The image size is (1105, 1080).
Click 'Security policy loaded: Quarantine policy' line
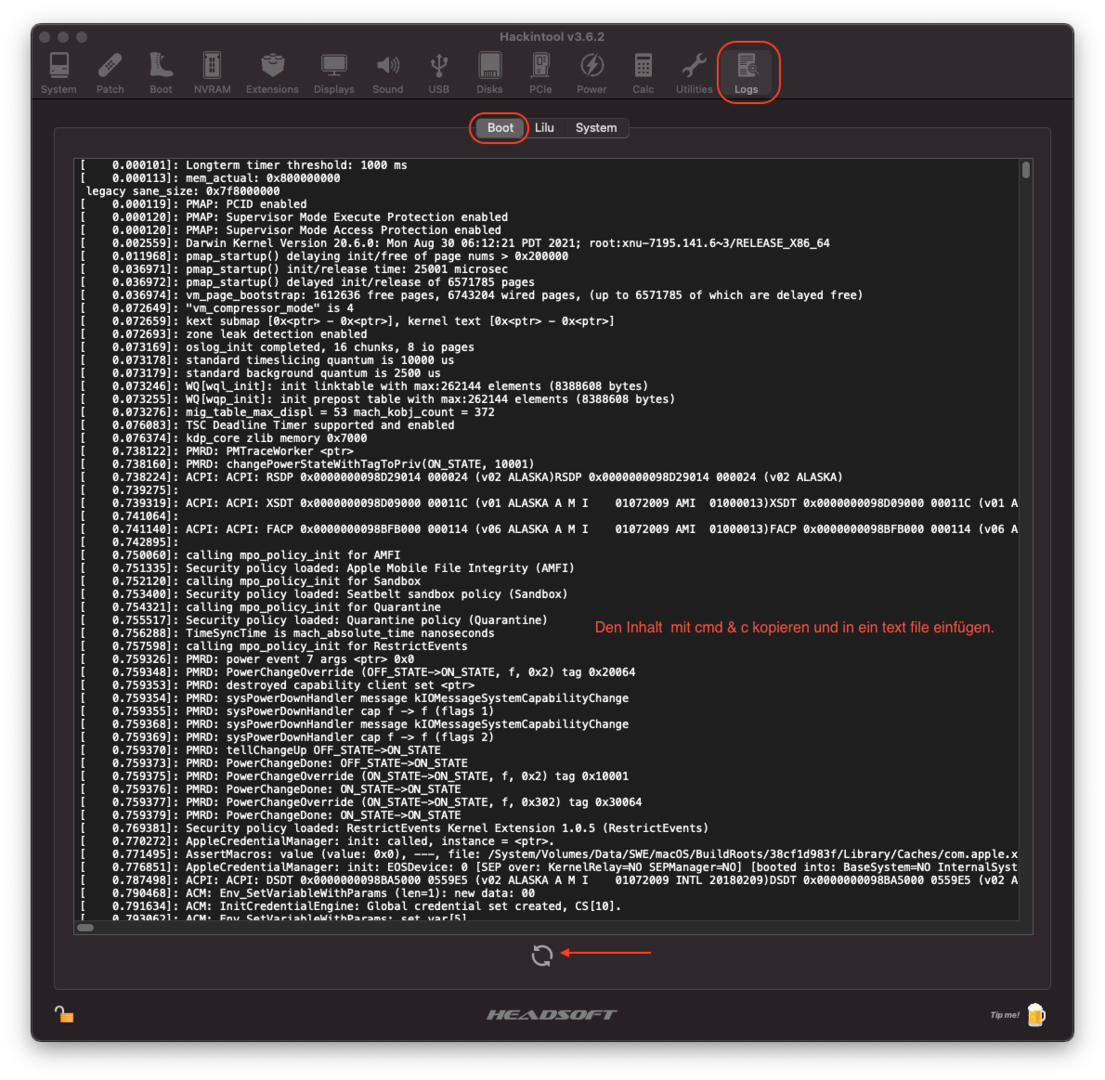[314, 621]
